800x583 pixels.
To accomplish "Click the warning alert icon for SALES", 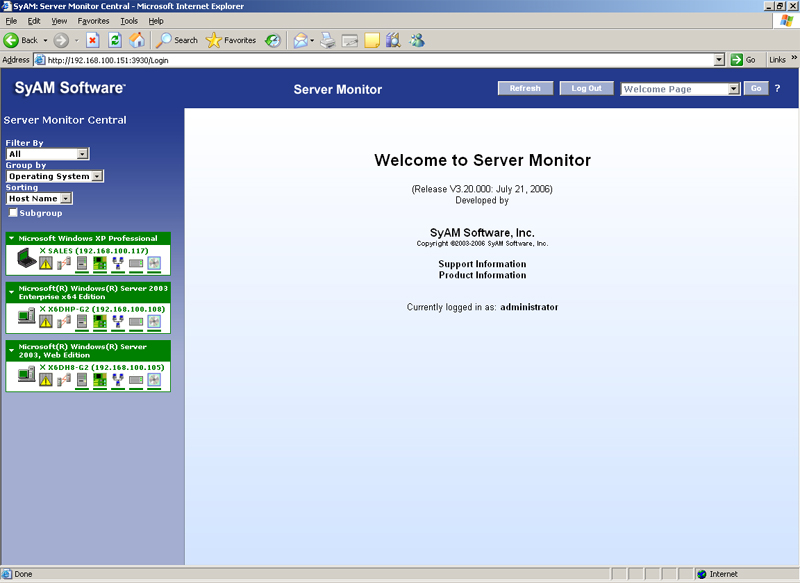I will click(x=45, y=264).
